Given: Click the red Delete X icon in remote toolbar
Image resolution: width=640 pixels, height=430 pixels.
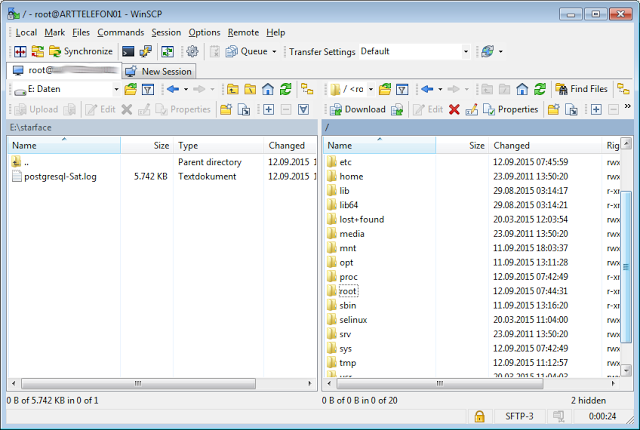Looking at the screenshot, I should pyautogui.click(x=454, y=109).
